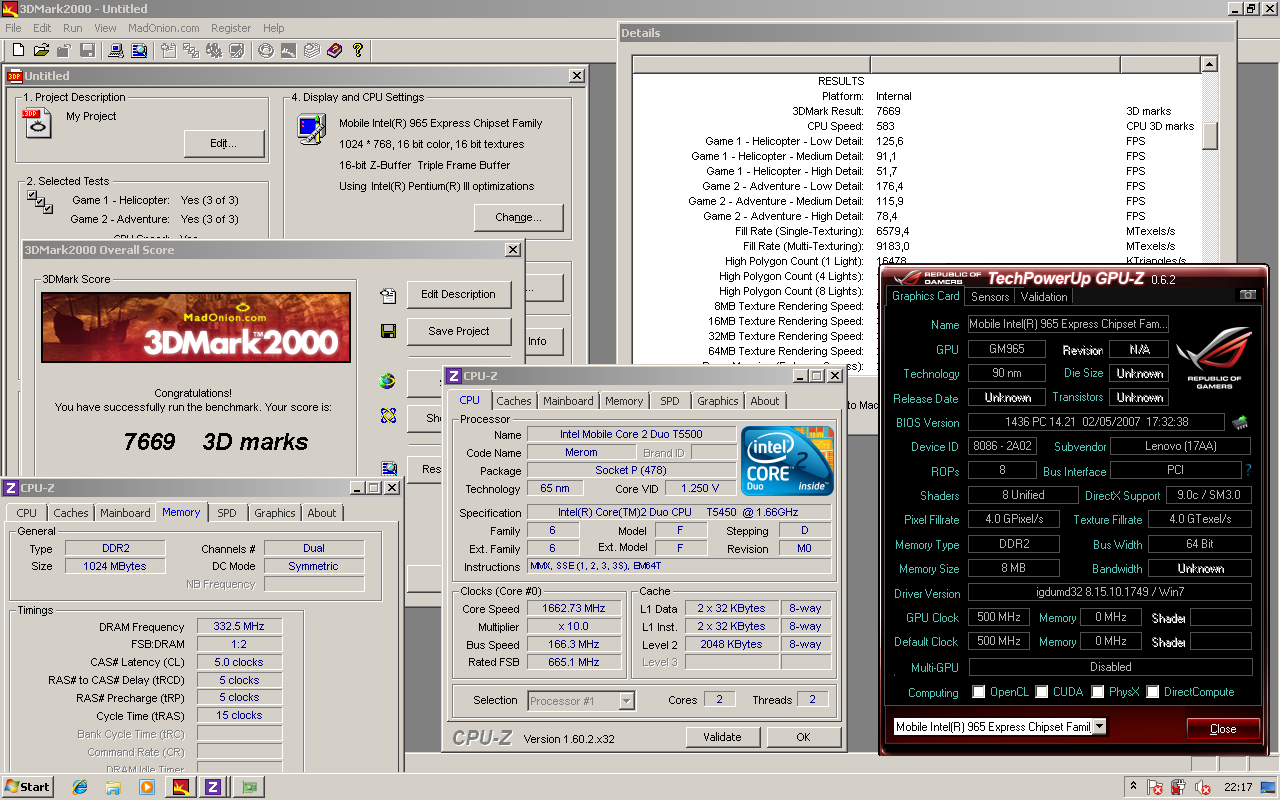Open the SPD tab in the front CPU-Z window
The height and width of the screenshot is (800, 1280).
coord(670,401)
